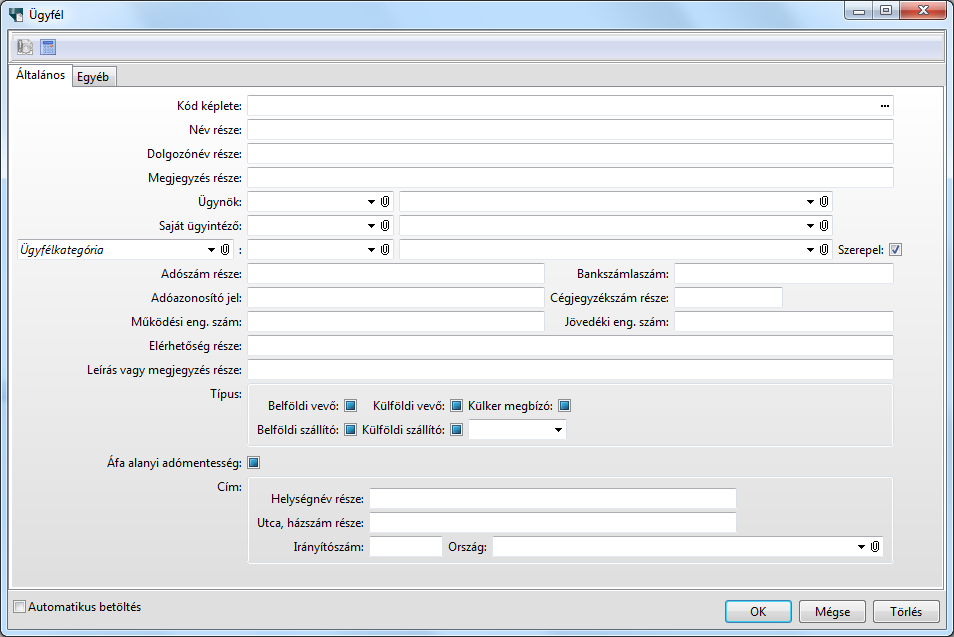Click the blue calculator toolbar icon

pos(48,47)
